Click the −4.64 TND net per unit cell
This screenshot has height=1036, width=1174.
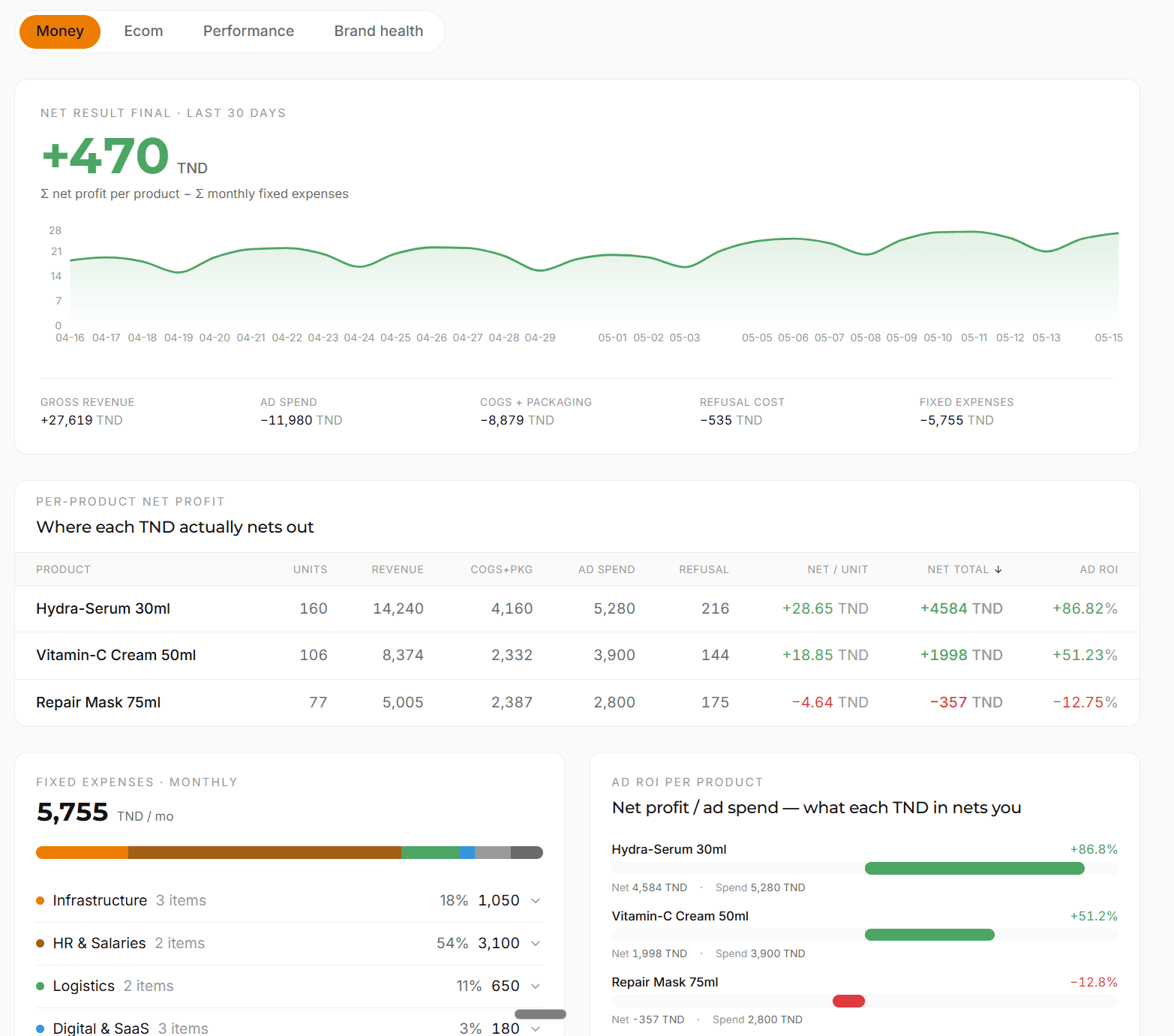point(830,702)
